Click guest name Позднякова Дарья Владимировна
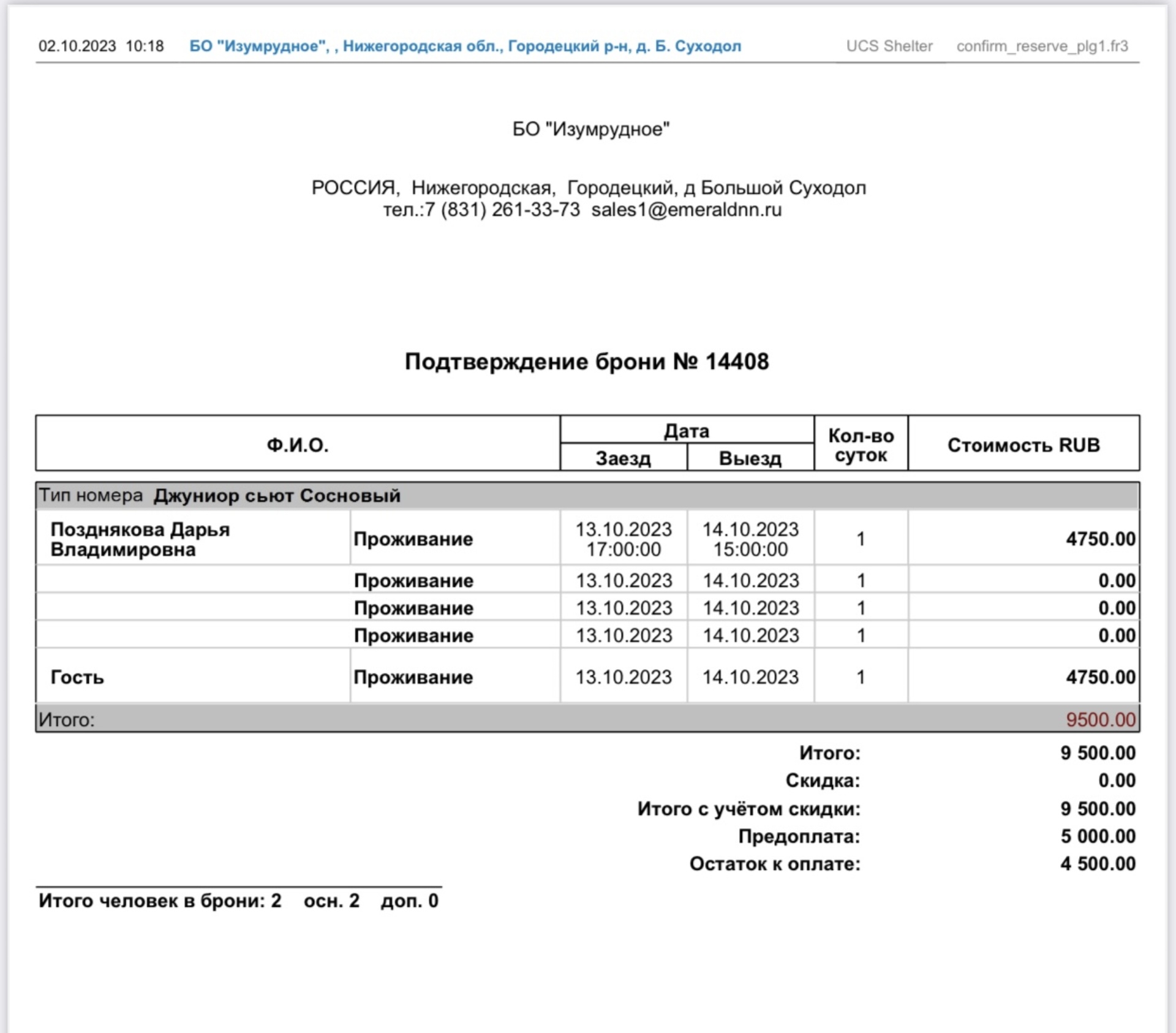Viewport: 1176px width, 1033px height. coord(140,539)
